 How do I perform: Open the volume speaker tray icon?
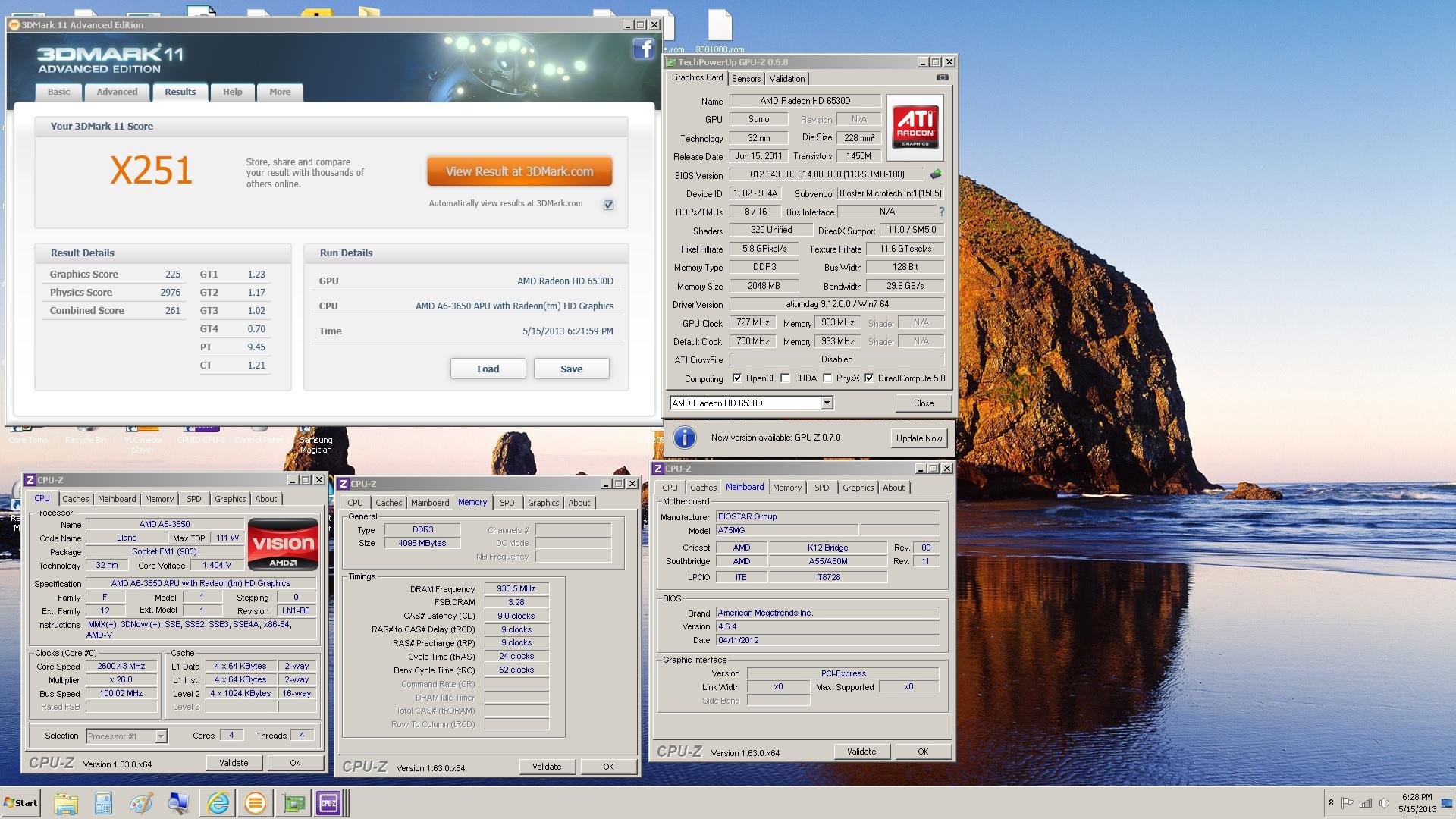[x=1384, y=803]
